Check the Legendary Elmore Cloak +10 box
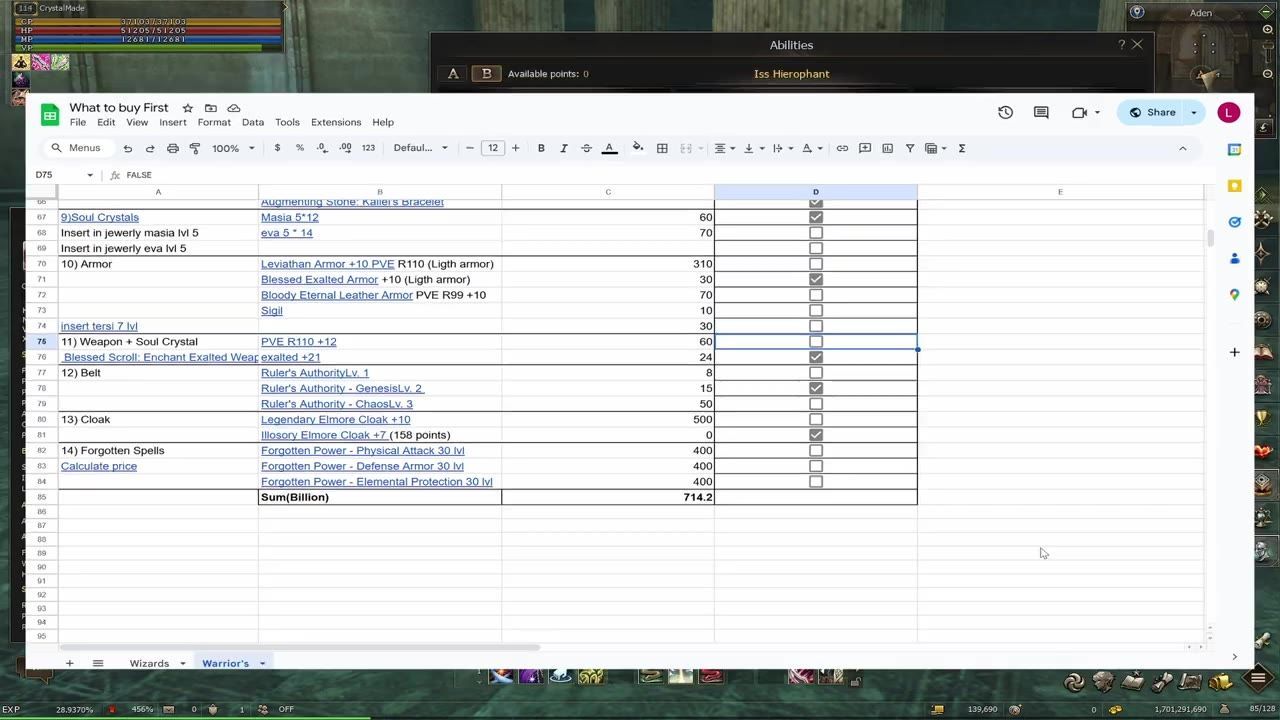 point(816,419)
